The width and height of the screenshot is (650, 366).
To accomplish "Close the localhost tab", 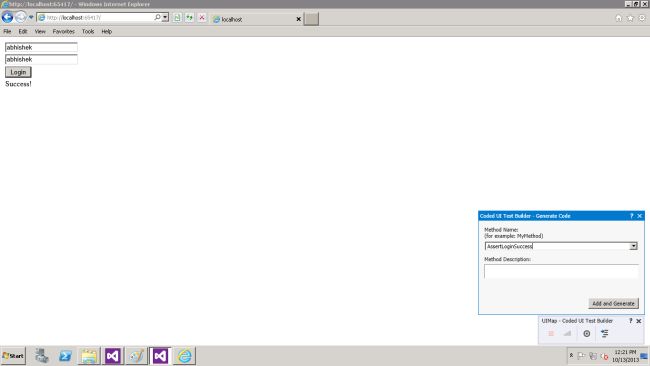I will [298, 19].
